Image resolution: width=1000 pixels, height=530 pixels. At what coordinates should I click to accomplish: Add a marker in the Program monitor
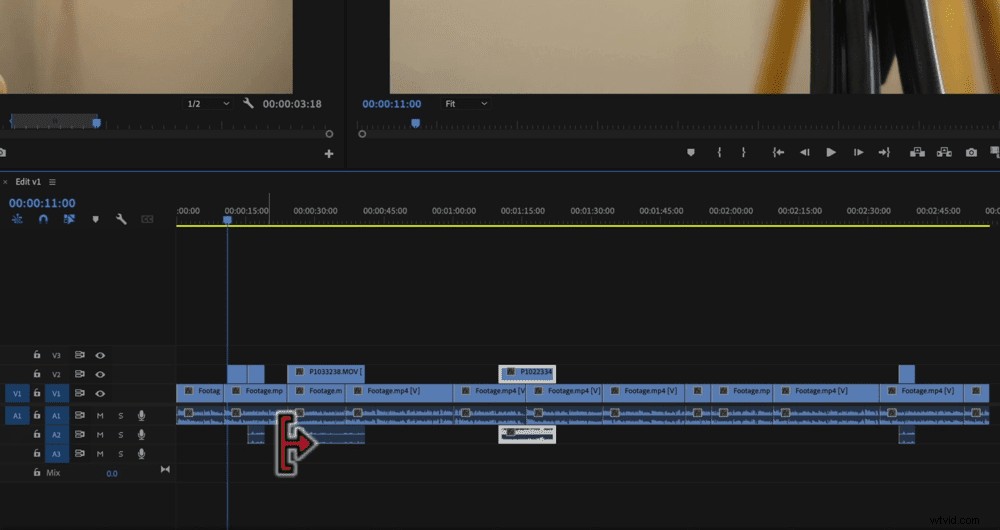tap(691, 152)
